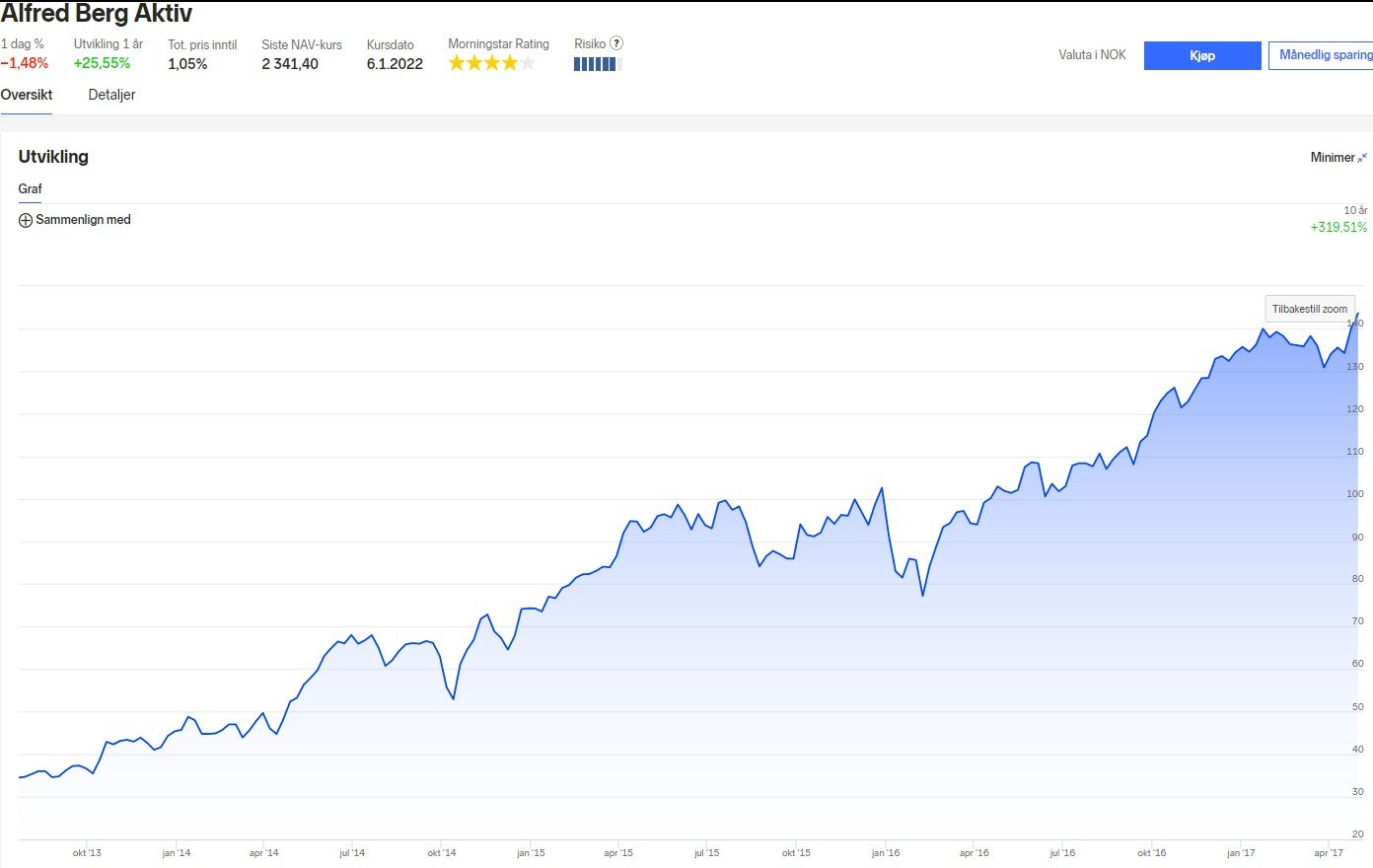The height and width of the screenshot is (868, 1373).
Task: Click the jul '14 x-axis label
Action: 352,853
